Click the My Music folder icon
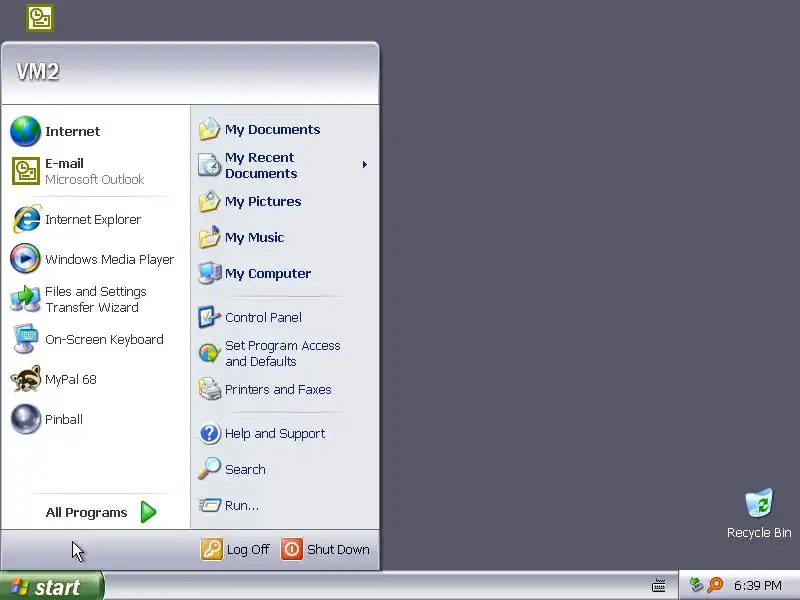The image size is (800, 600). pyautogui.click(x=209, y=237)
